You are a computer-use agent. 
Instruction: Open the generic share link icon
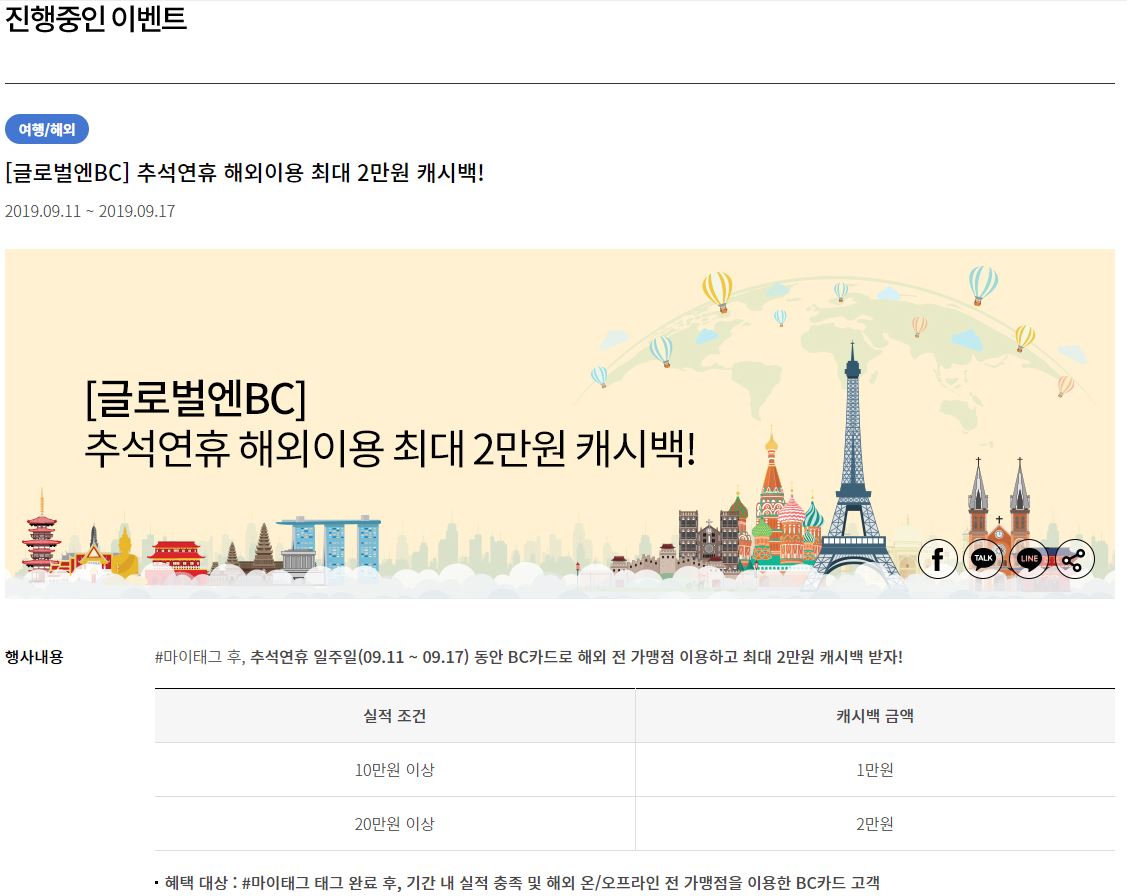pyautogui.click(x=1074, y=559)
